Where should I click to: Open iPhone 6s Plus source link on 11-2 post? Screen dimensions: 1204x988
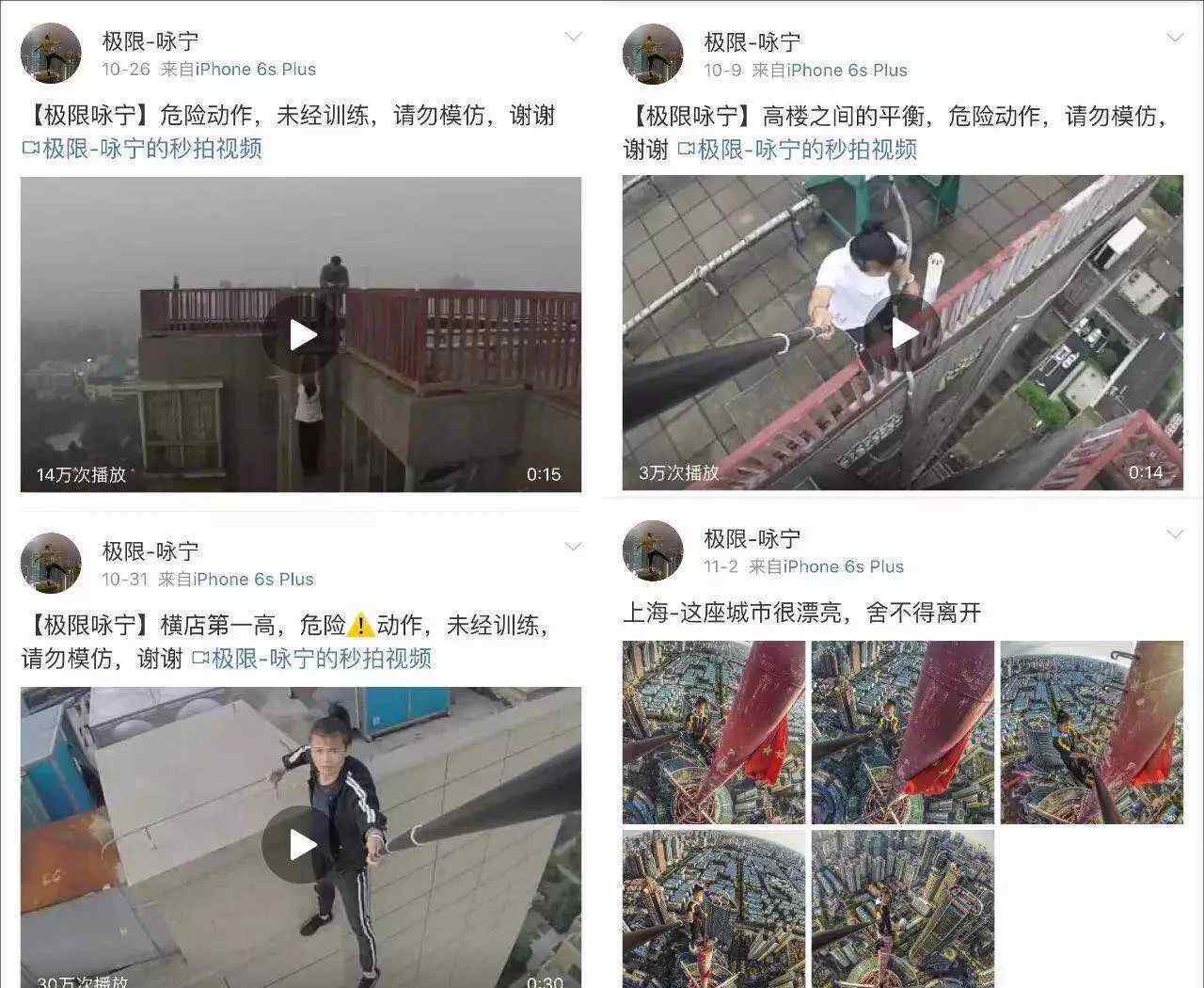(843, 566)
